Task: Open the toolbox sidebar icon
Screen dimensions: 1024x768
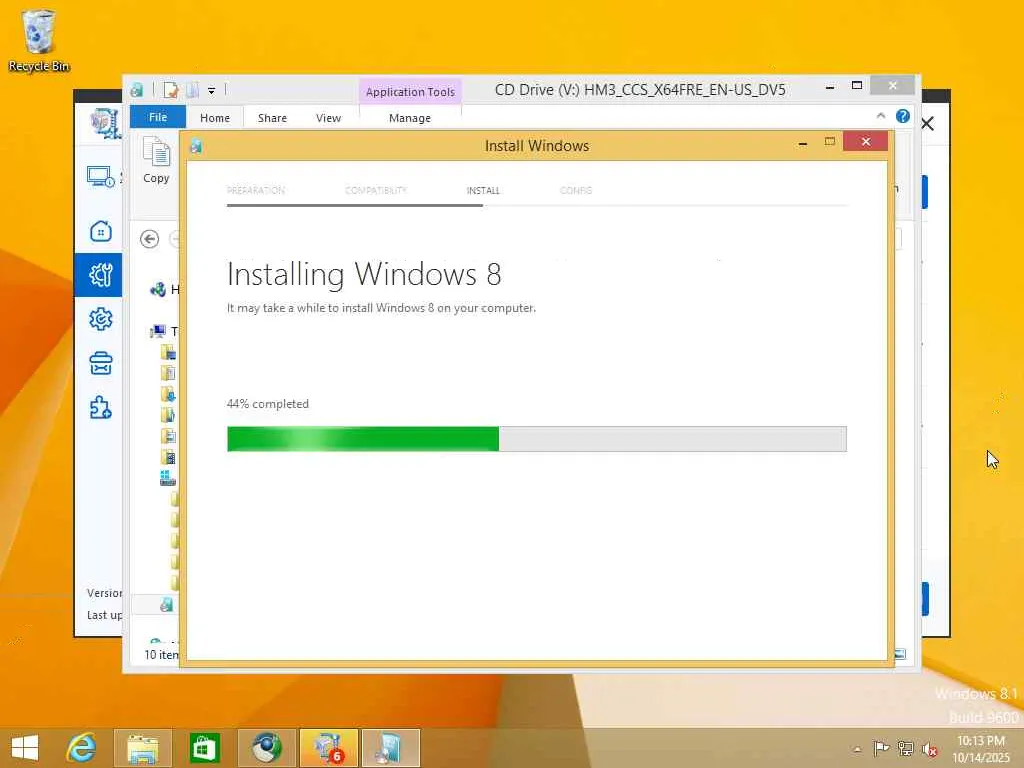Action: pos(101,364)
